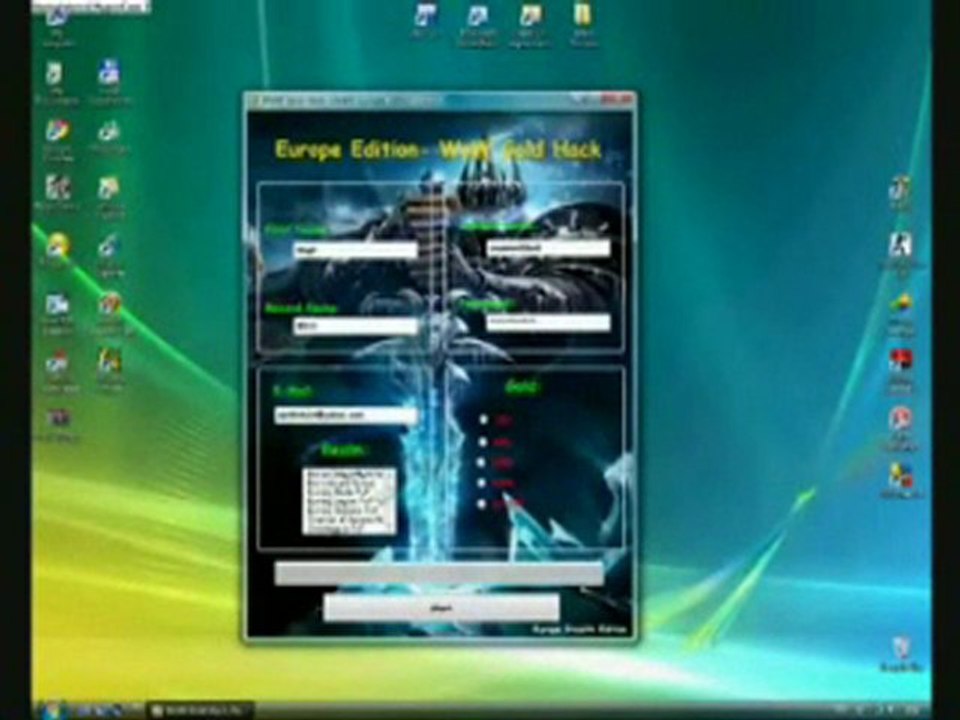Viewport: 960px width, 720px height.
Task: Select the My Computer desktop icon
Action: (x=58, y=28)
